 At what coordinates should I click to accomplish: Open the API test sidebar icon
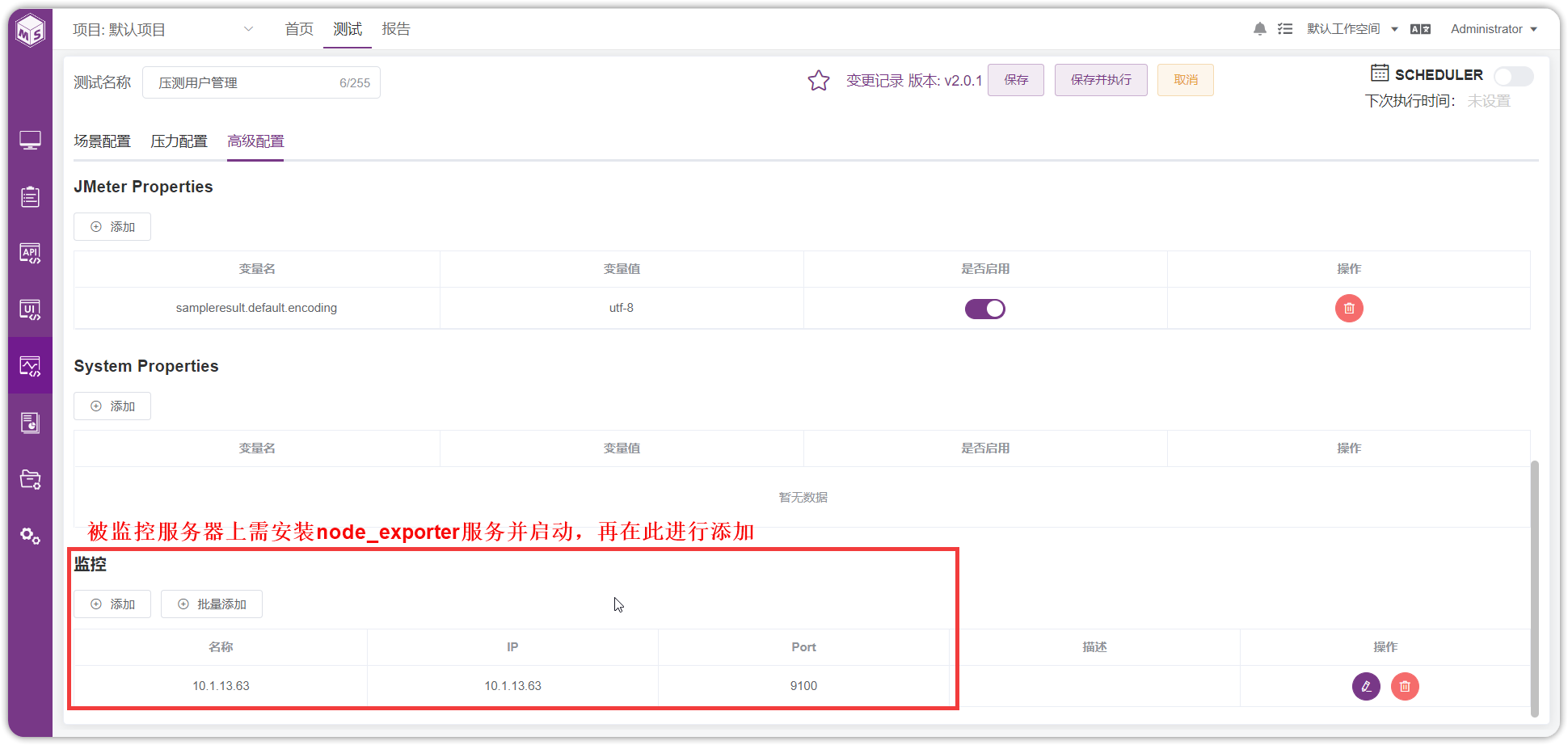pos(30,254)
